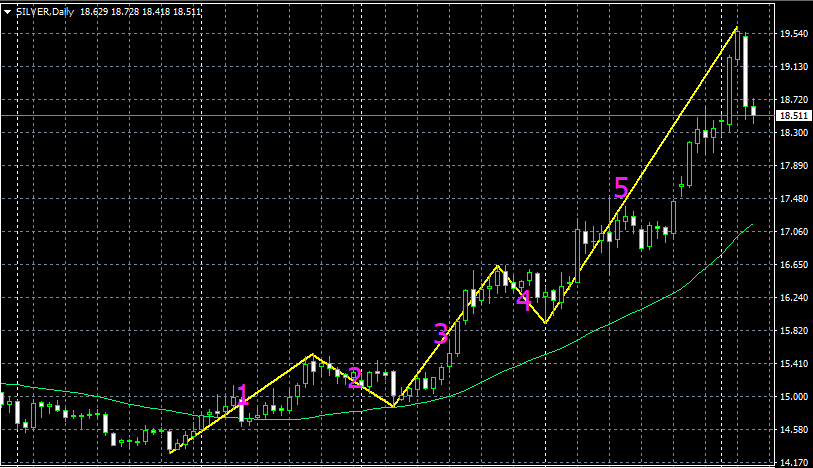The height and width of the screenshot is (468, 813).
Task: Click the 16.650 price scale label
Action: [794, 264]
